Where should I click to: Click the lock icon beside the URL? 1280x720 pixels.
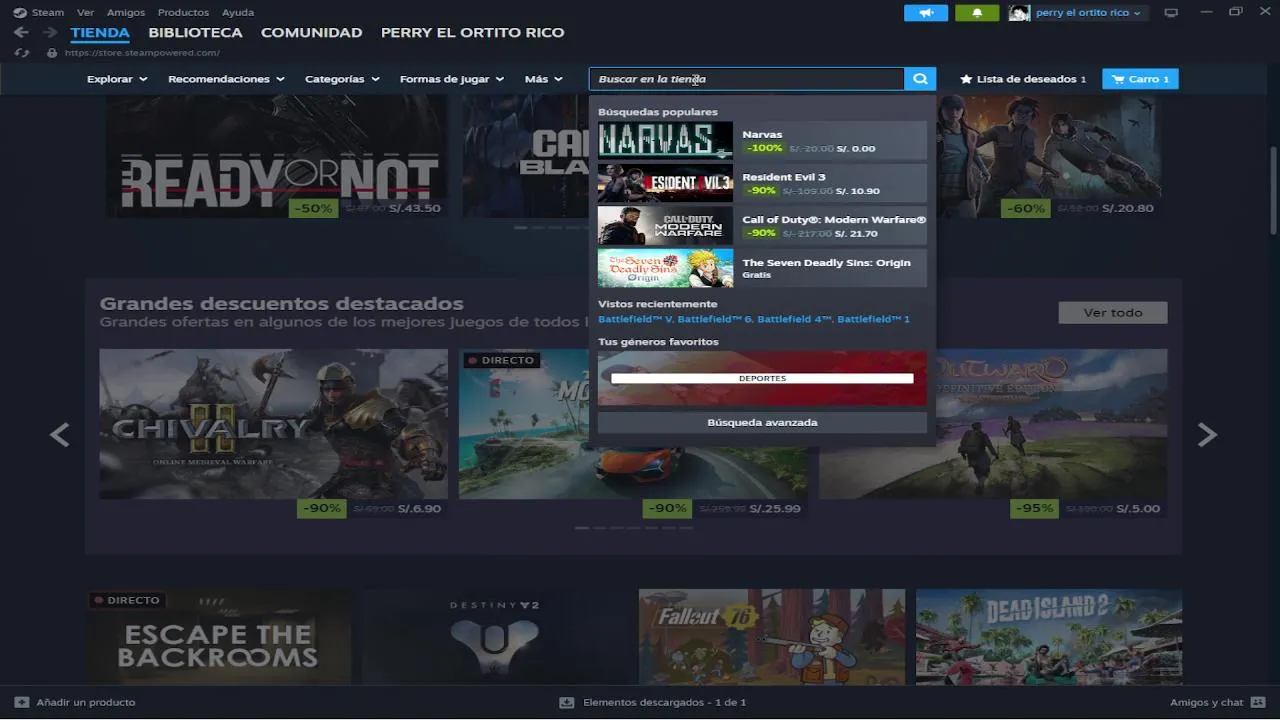pyautogui.click(x=52, y=53)
